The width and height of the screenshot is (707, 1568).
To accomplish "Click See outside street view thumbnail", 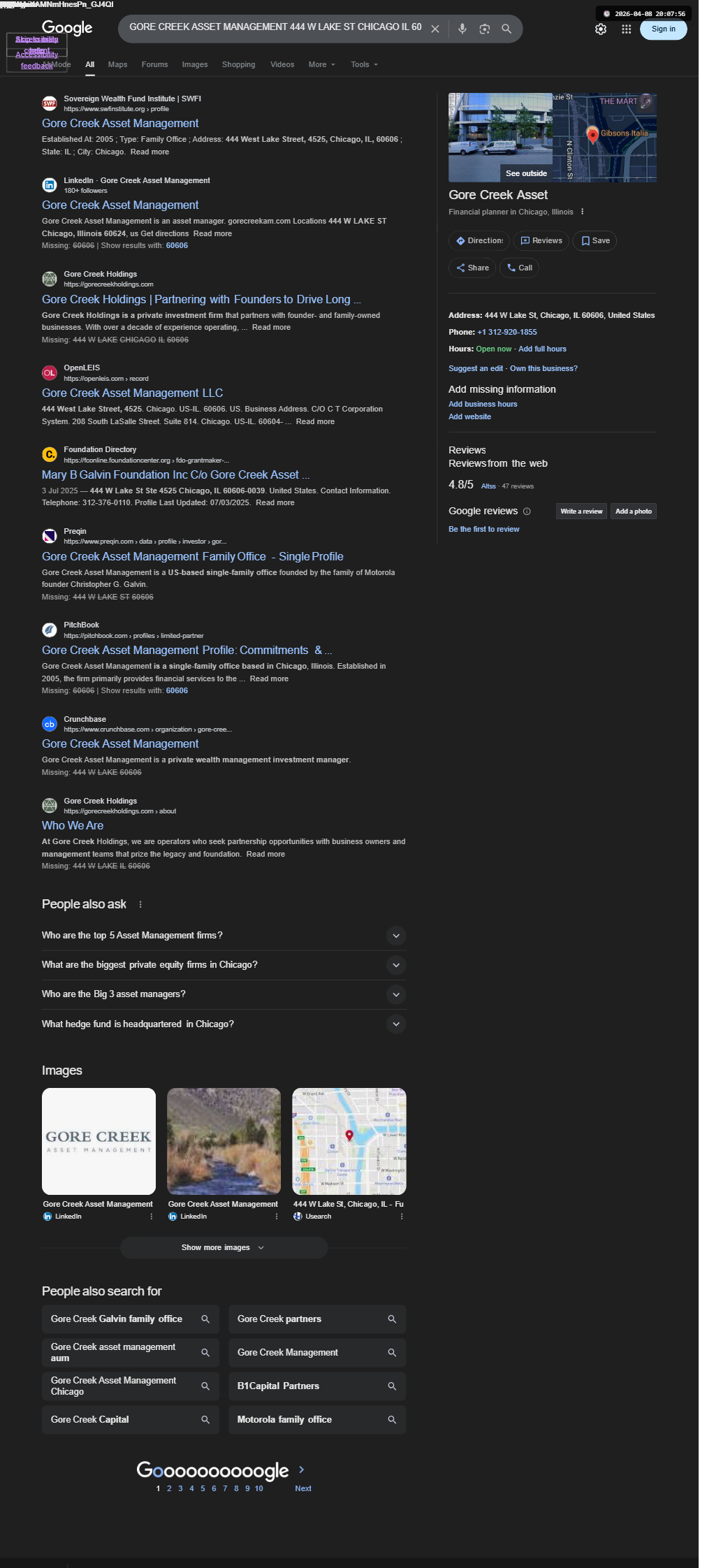I will click(x=500, y=138).
